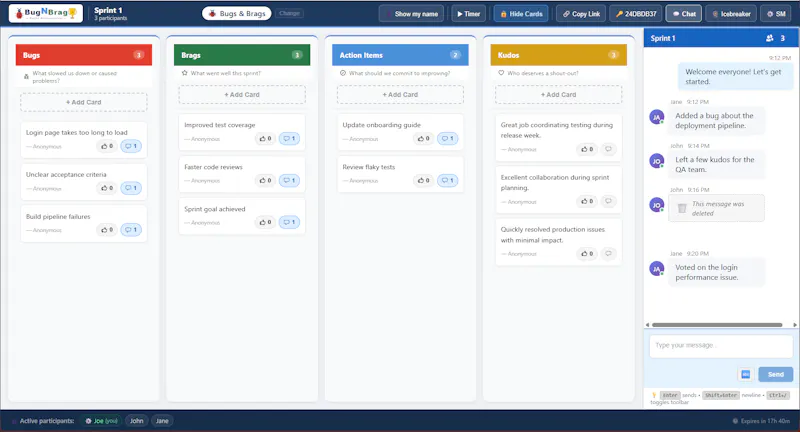Click the green Brags column header

point(242,55)
